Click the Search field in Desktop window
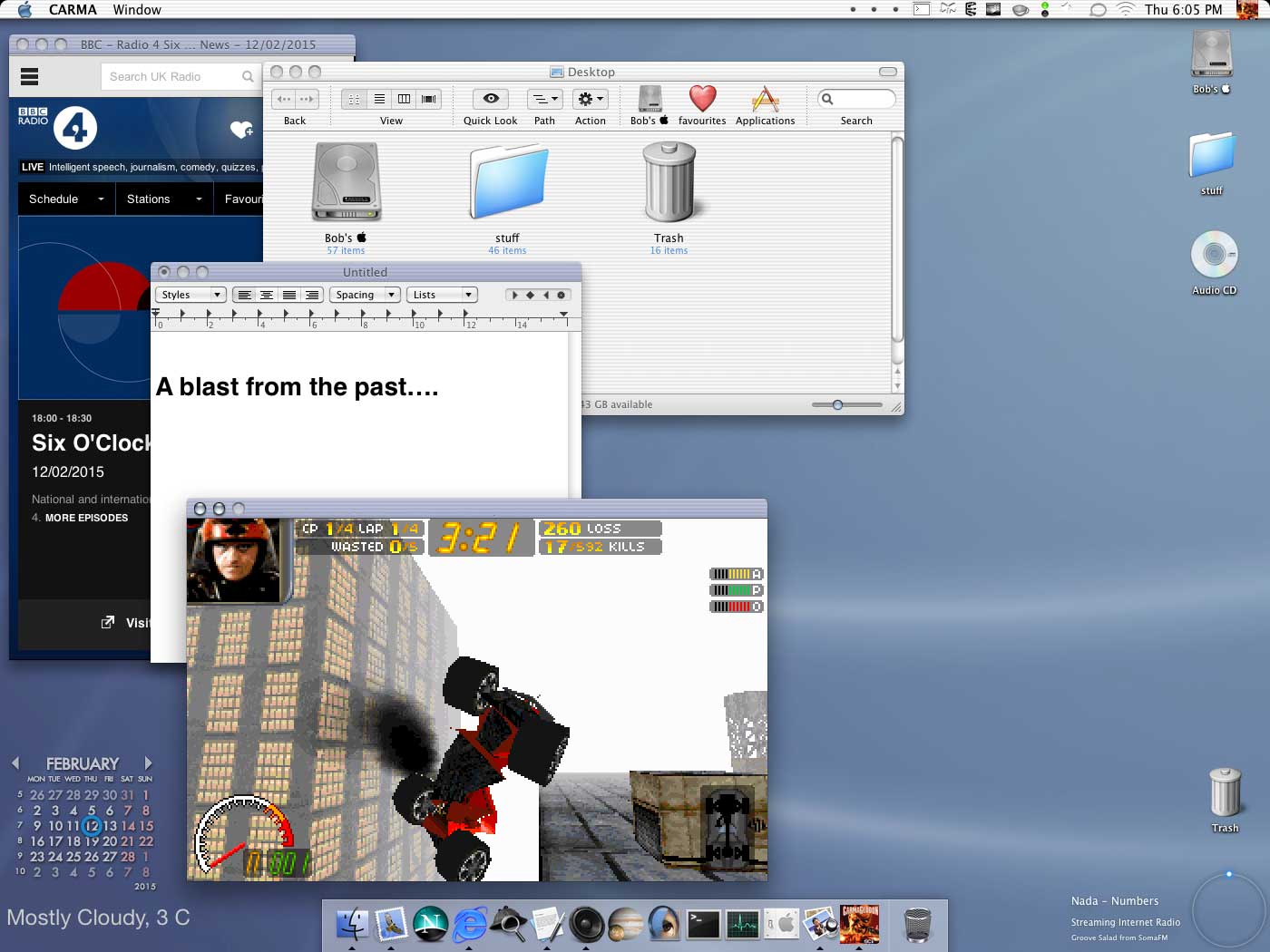Viewport: 1270px width, 952px height. point(856,99)
